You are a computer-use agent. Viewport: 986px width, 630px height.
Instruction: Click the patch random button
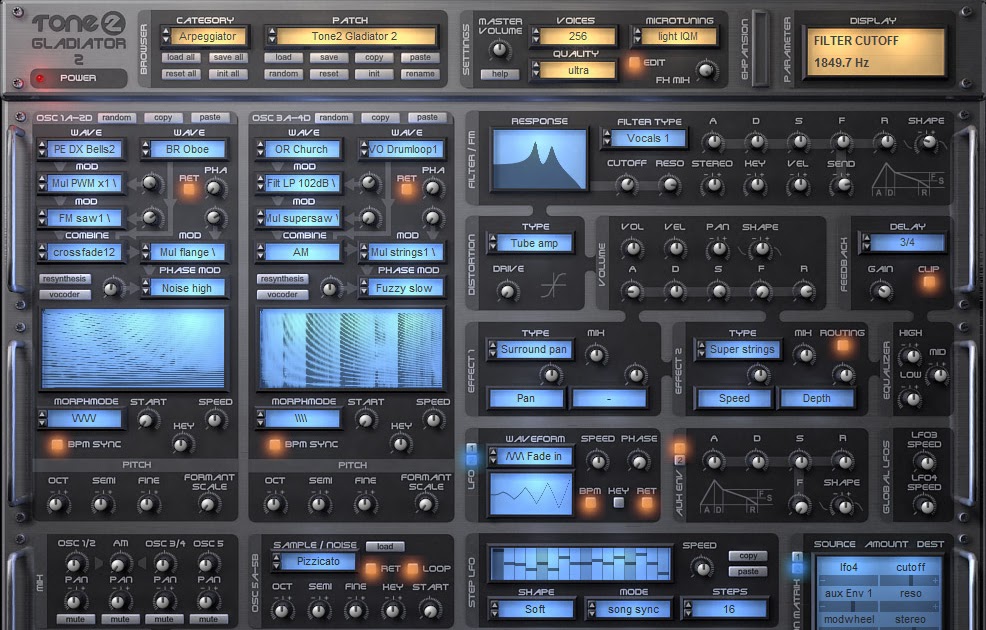[x=284, y=74]
